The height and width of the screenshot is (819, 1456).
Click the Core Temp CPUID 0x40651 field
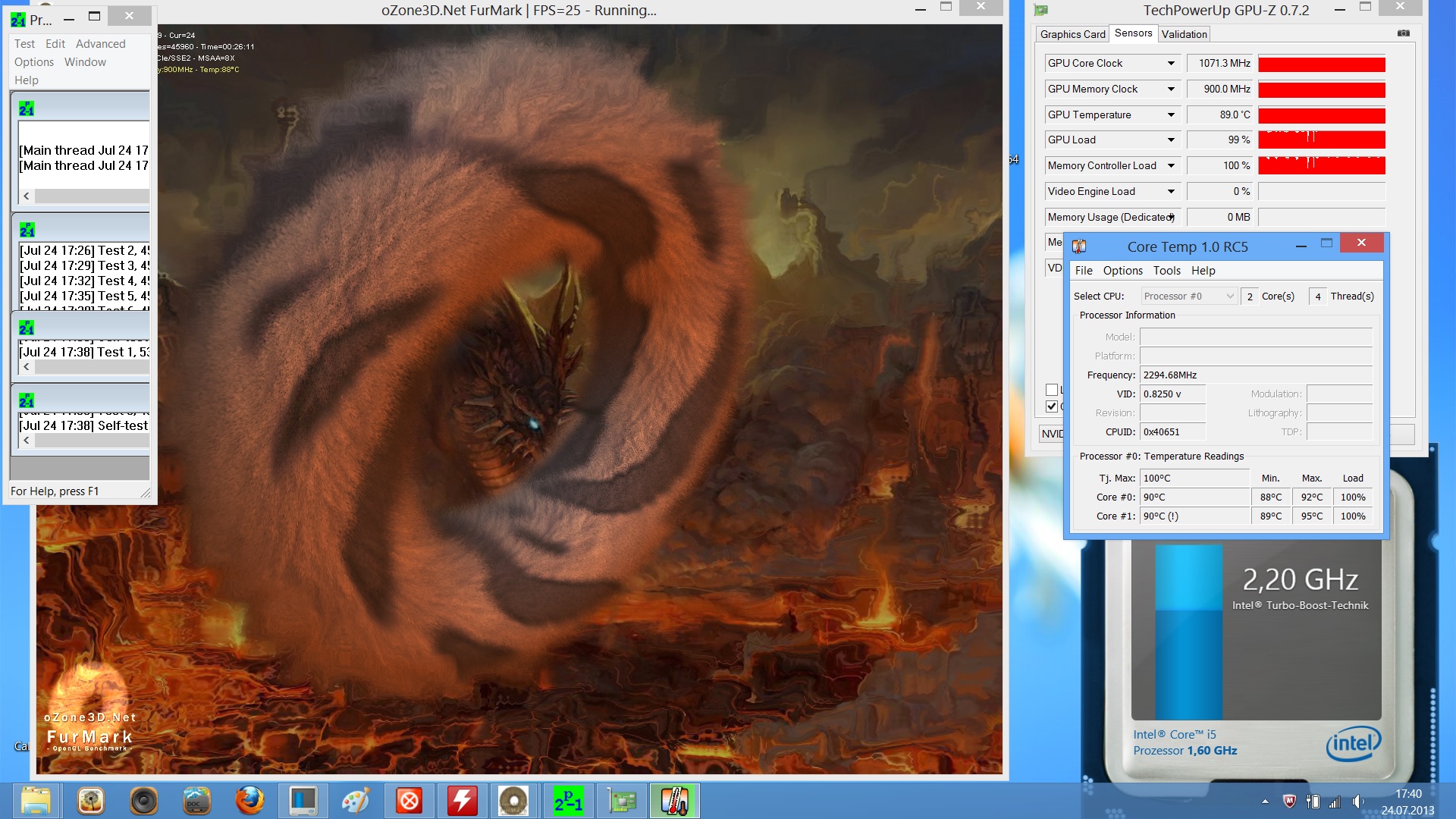[1172, 432]
